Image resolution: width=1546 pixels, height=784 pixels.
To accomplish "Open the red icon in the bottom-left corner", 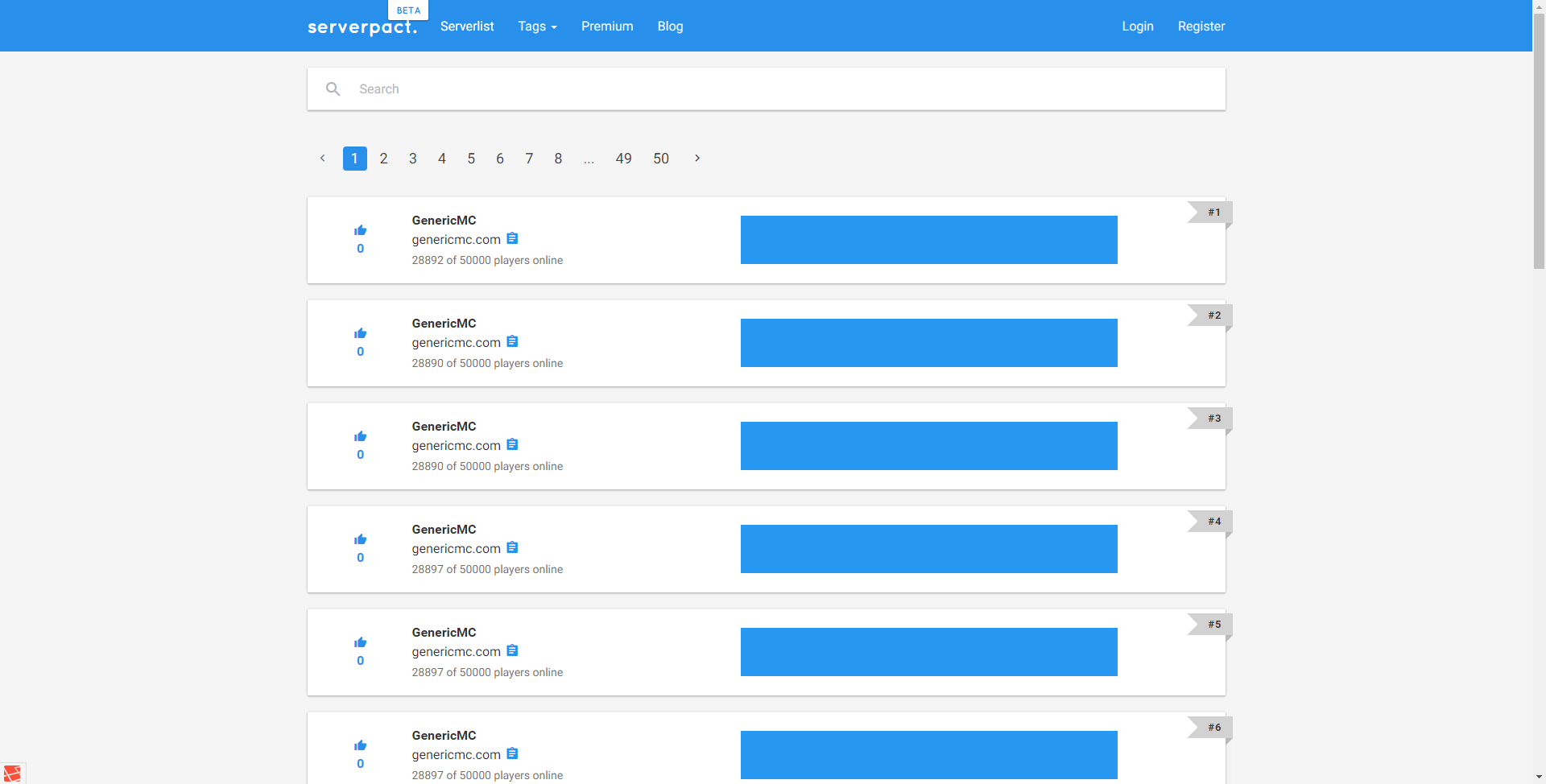I will pyautogui.click(x=12, y=774).
